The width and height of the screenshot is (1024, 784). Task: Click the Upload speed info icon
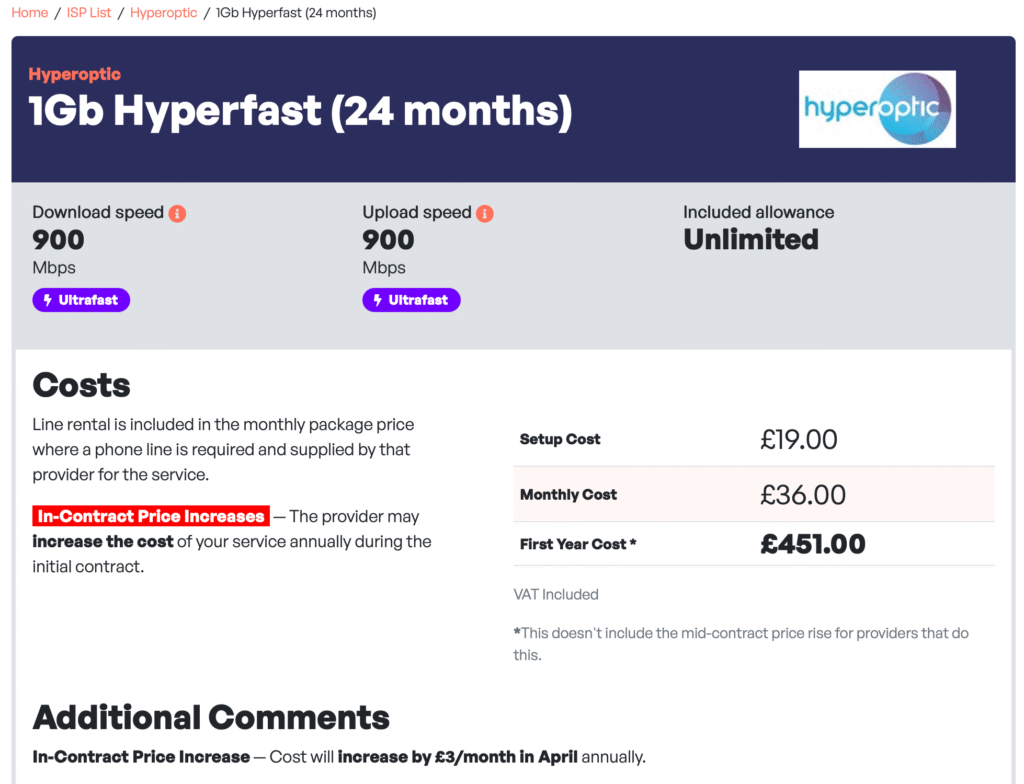pos(485,213)
